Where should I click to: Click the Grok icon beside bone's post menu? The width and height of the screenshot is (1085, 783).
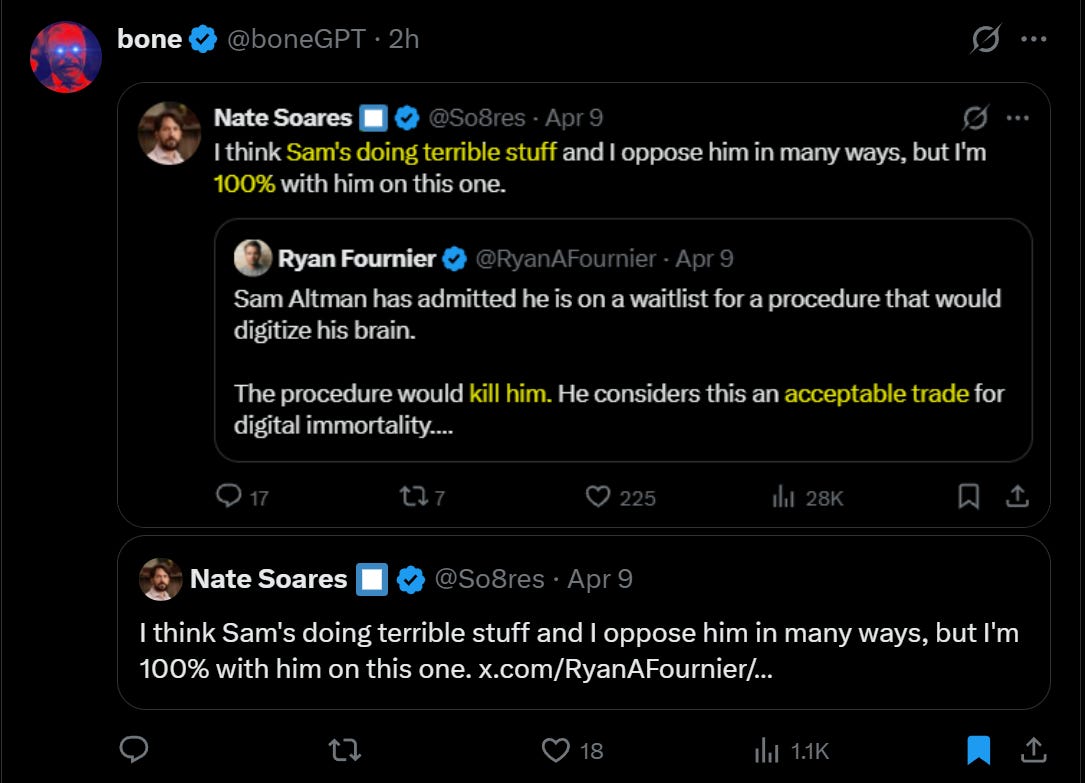(x=985, y=40)
